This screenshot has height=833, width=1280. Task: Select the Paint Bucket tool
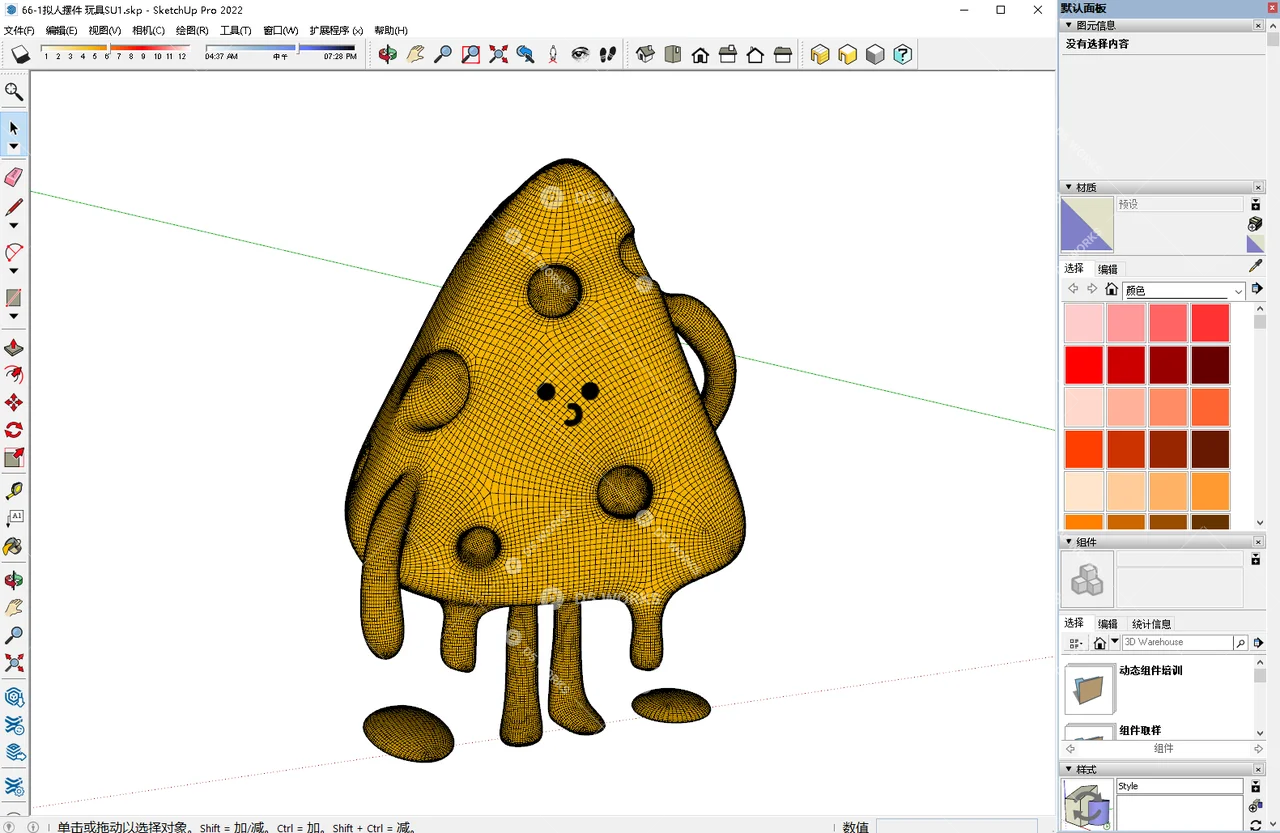coord(13,548)
